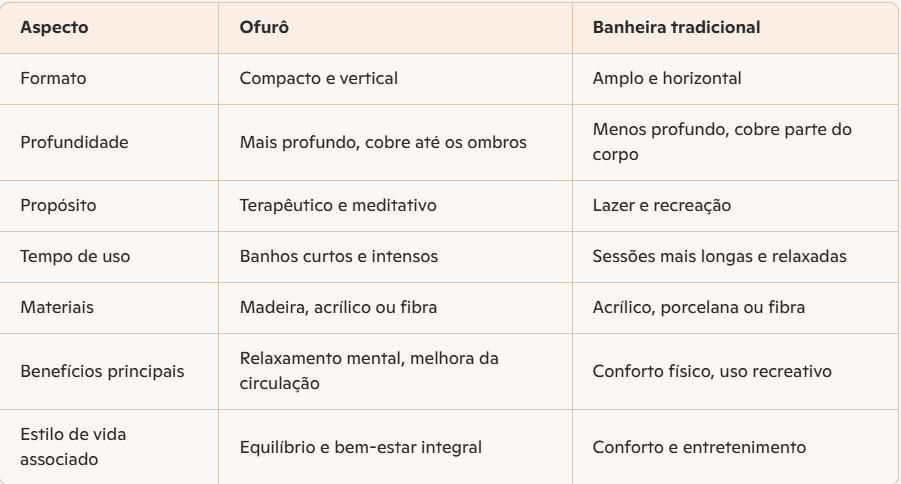Viewport: 901px width, 484px height.
Task: Click the "Ofurô" column header
Action: coord(263,28)
